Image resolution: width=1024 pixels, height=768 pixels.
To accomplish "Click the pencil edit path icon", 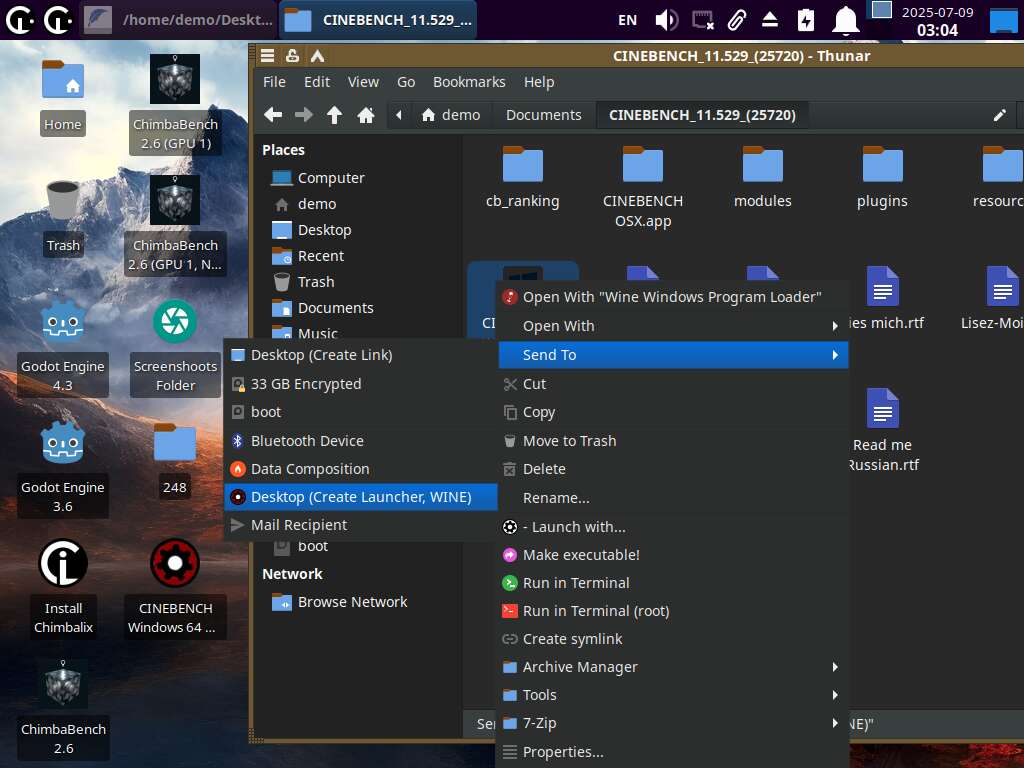I will [x=999, y=115].
